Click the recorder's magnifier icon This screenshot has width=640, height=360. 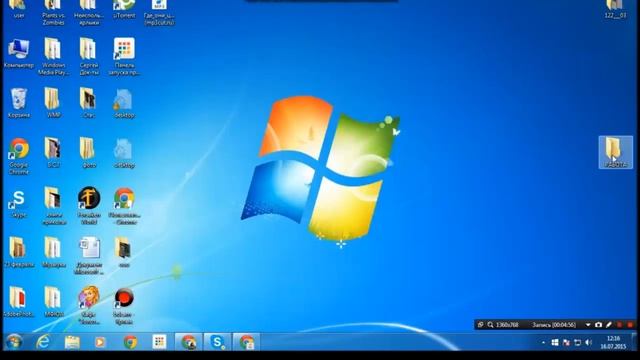[490, 325]
